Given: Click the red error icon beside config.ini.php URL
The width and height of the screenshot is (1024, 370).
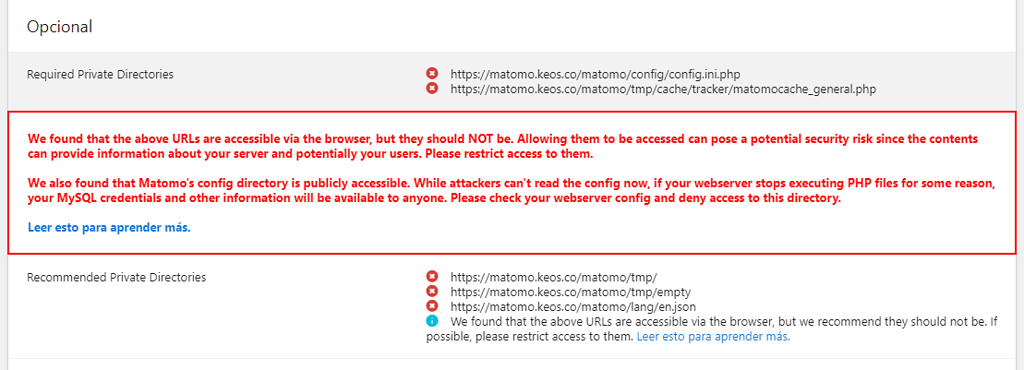Looking at the screenshot, I should (x=432, y=73).
